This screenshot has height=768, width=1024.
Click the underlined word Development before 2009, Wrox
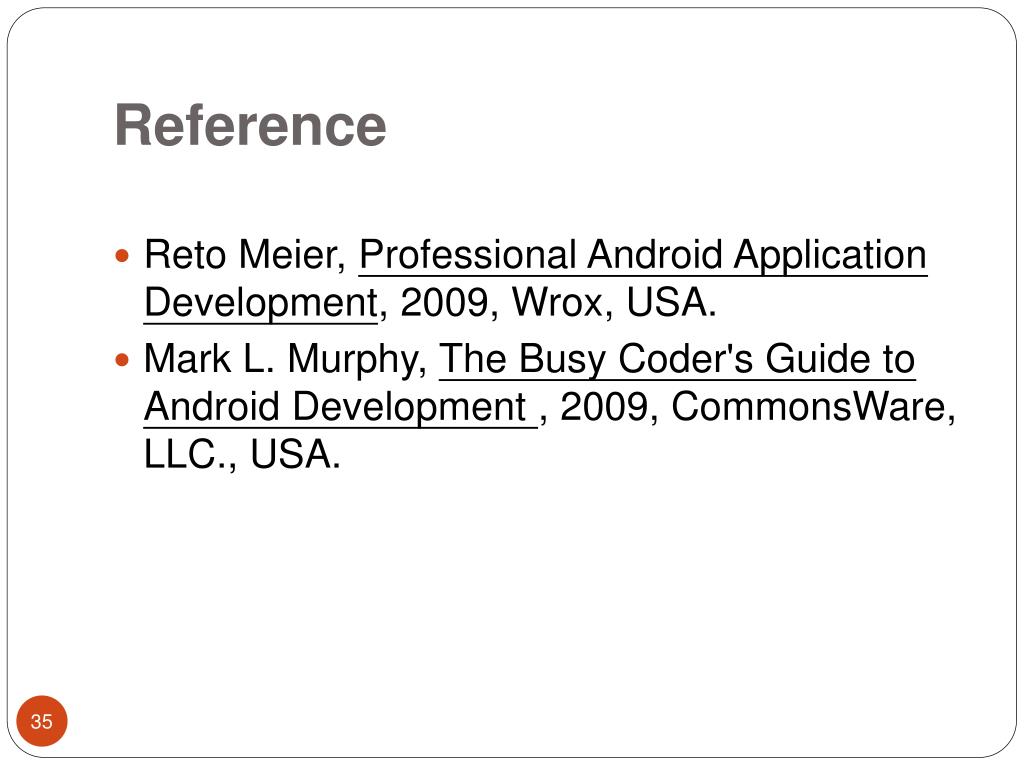tap(261, 303)
